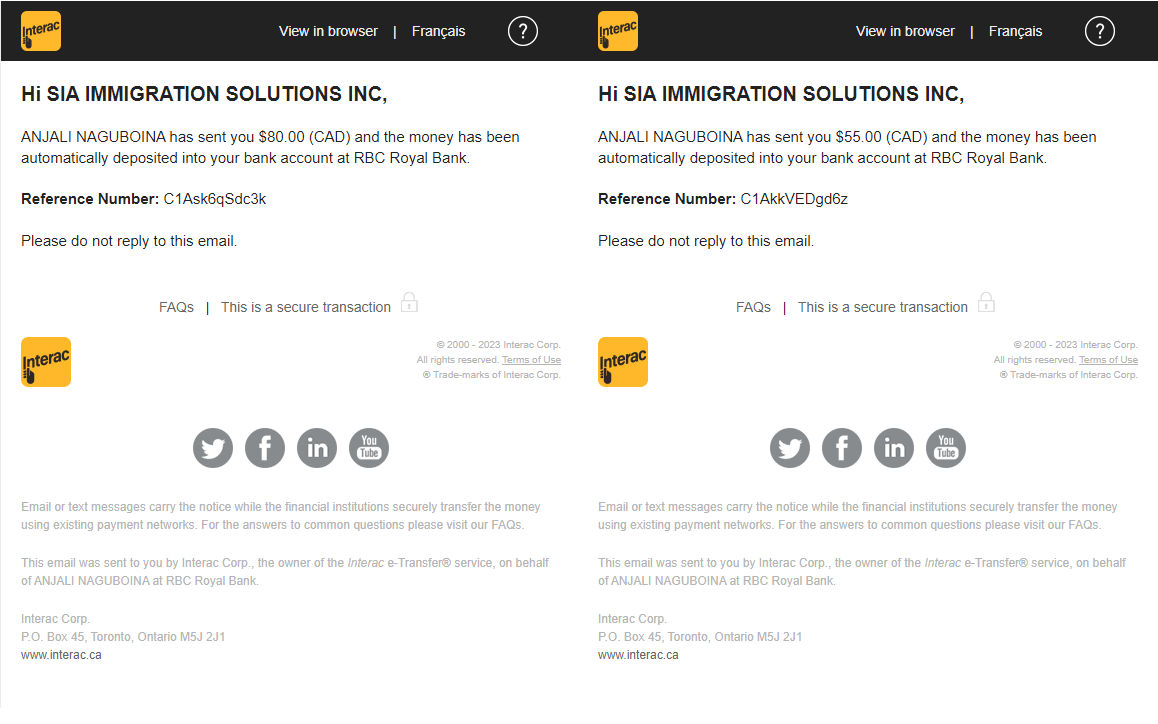Click the Interac header logo in the $55.00 email
The height and width of the screenshot is (724, 1158).
click(617, 31)
